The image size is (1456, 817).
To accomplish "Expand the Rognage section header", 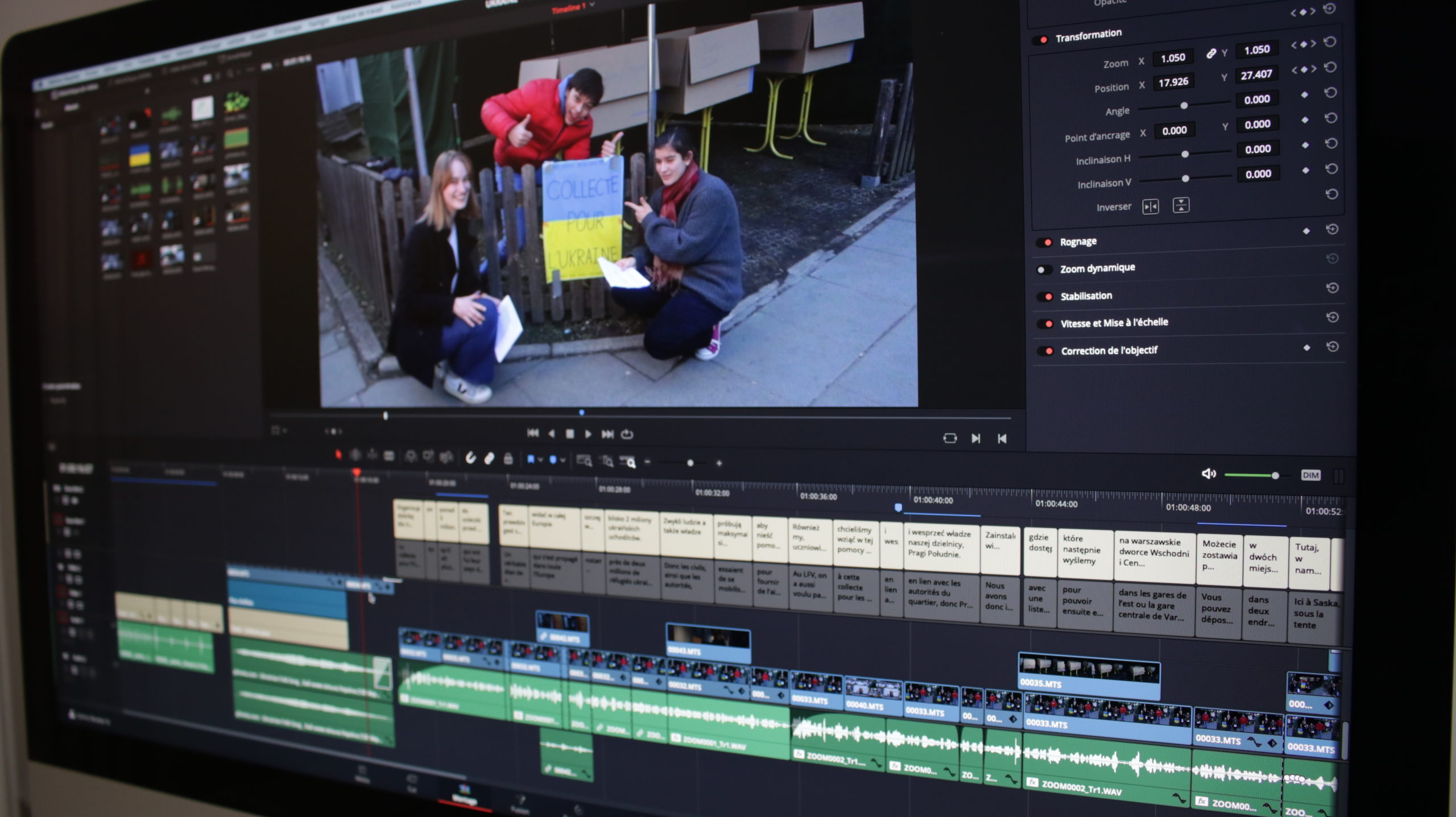I will pyautogui.click(x=1078, y=242).
